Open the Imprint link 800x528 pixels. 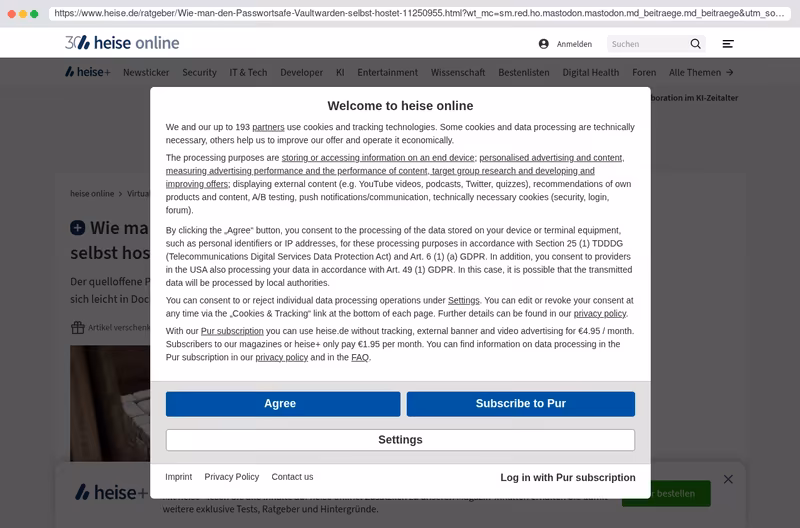click(x=179, y=476)
